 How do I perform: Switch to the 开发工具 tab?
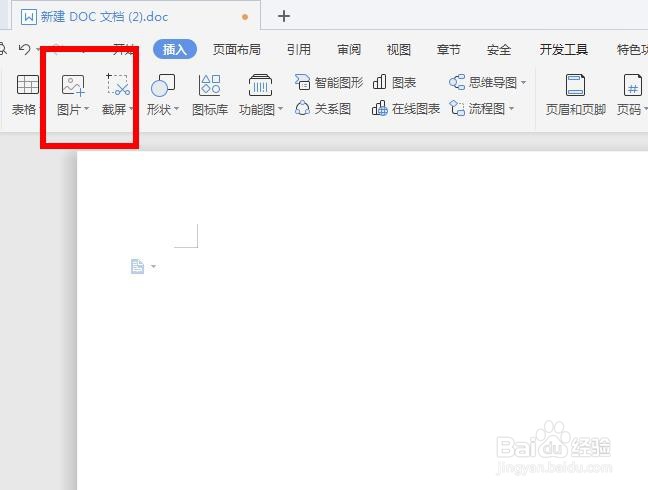[564, 50]
